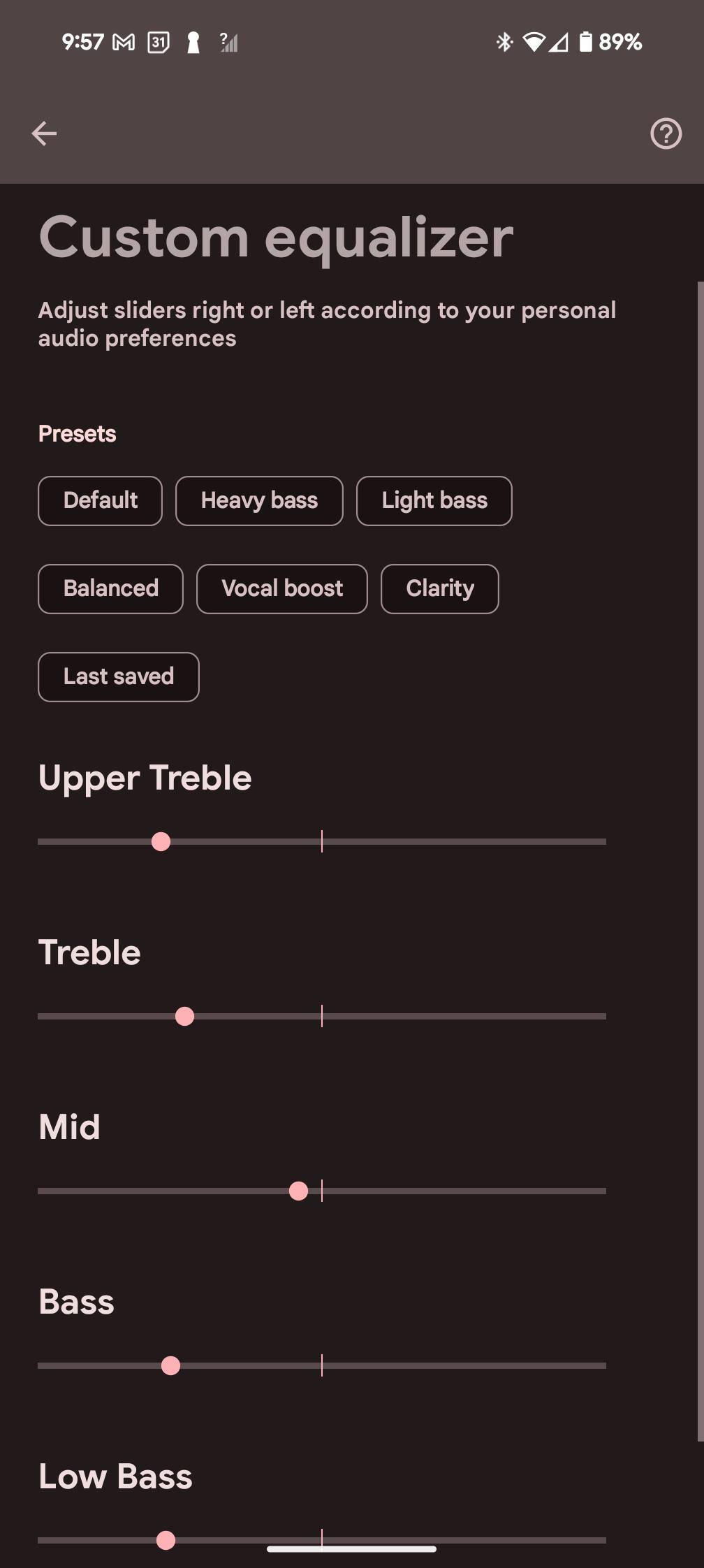Click the Low Bass slider handle

[166, 1539]
